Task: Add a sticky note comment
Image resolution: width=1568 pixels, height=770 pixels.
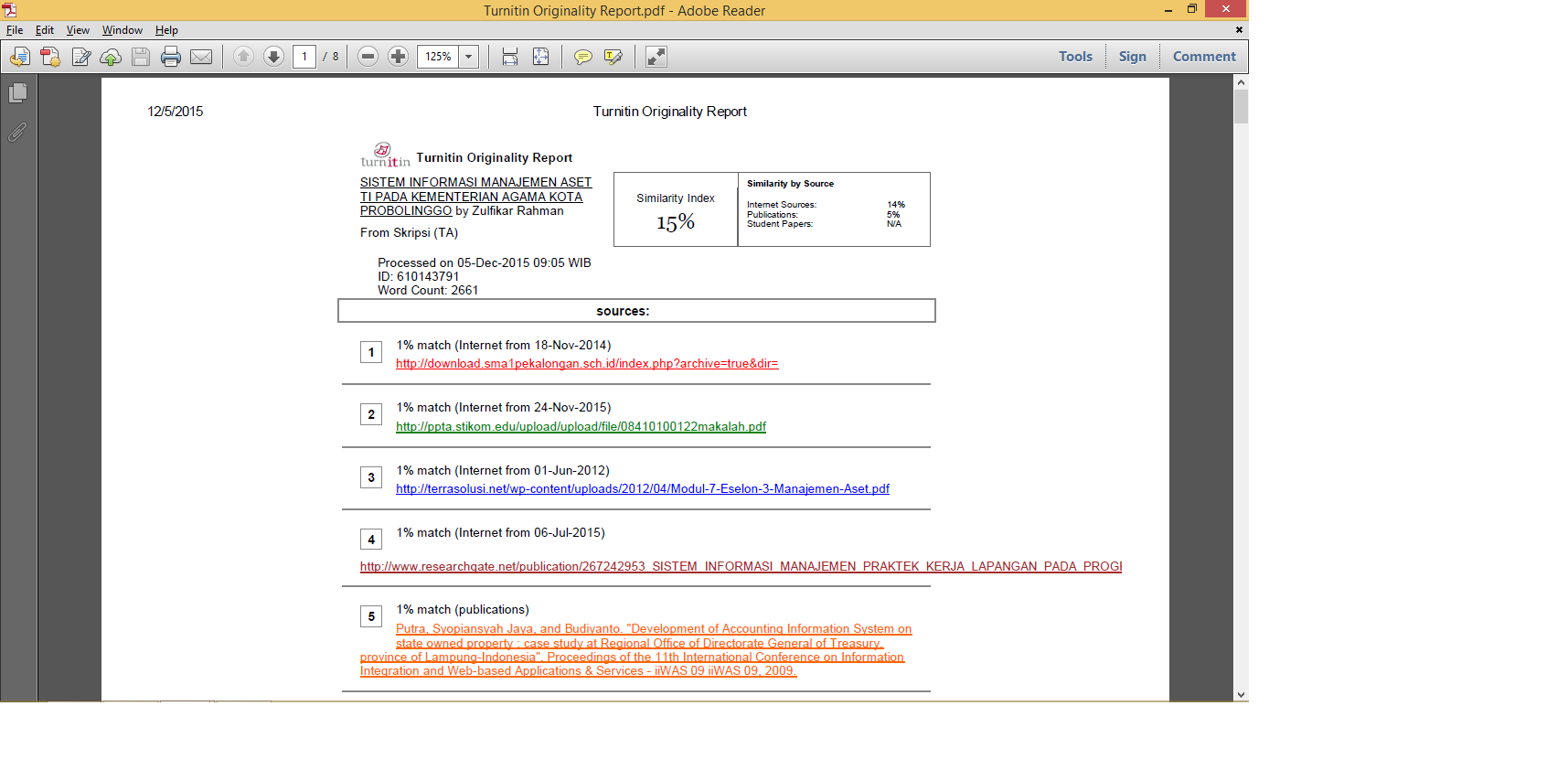Action: (582, 57)
